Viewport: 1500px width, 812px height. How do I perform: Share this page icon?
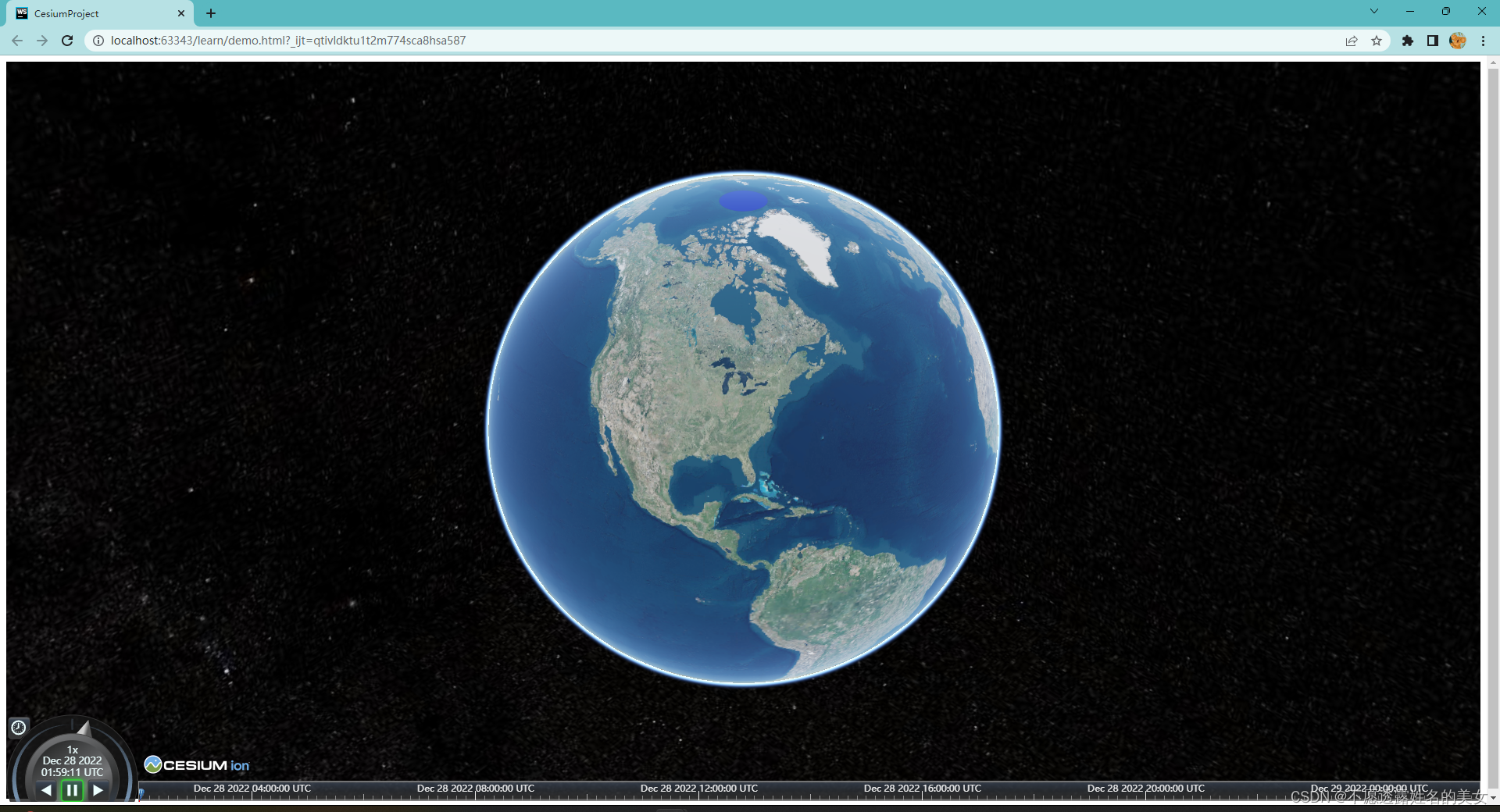tap(1352, 41)
